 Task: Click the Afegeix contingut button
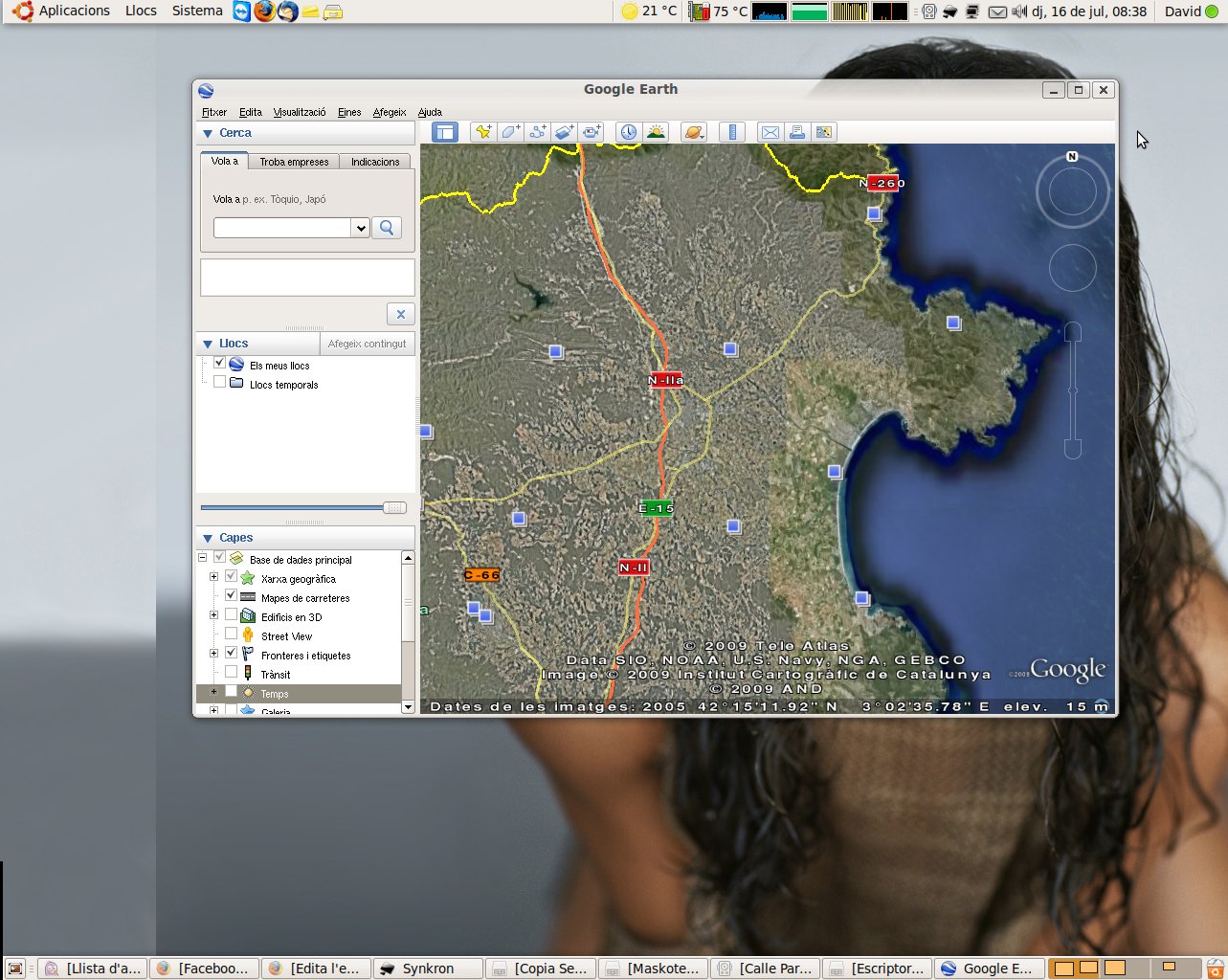point(367,344)
